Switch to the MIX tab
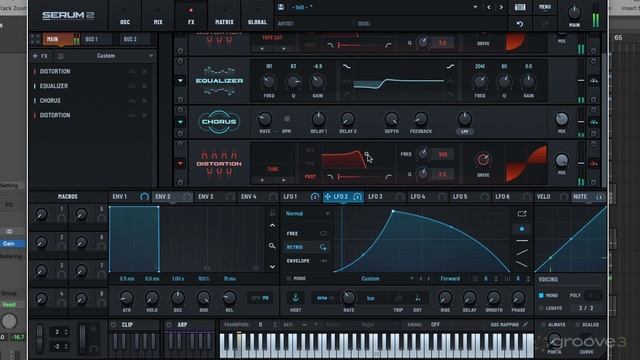The image size is (640, 360). [158, 16]
